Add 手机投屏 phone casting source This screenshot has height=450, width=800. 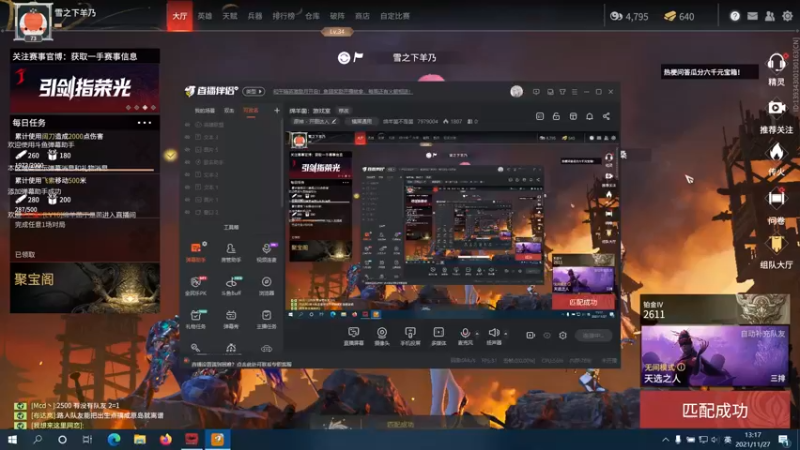pos(410,336)
